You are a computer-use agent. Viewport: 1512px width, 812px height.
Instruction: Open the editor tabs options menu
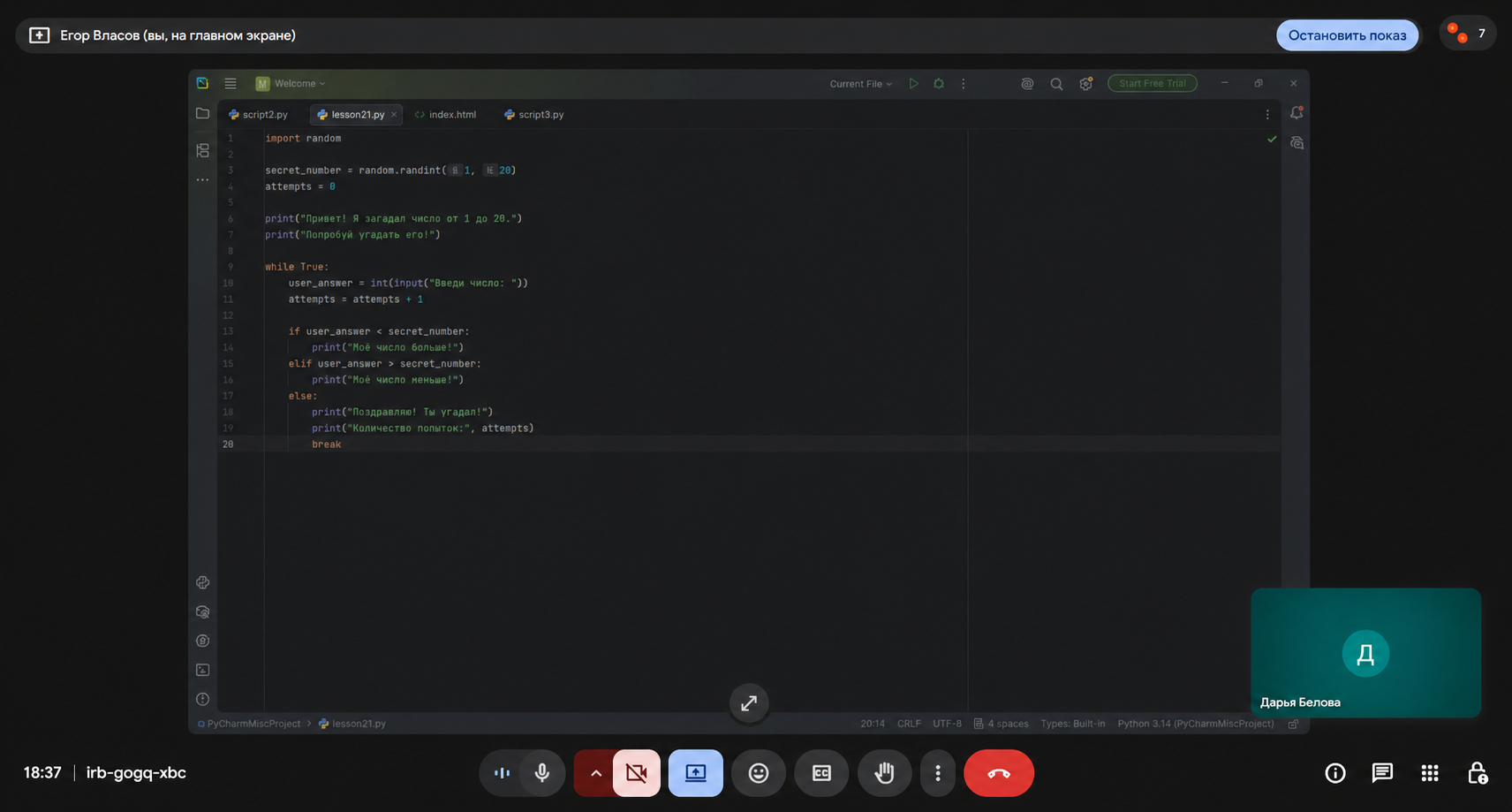(1267, 114)
